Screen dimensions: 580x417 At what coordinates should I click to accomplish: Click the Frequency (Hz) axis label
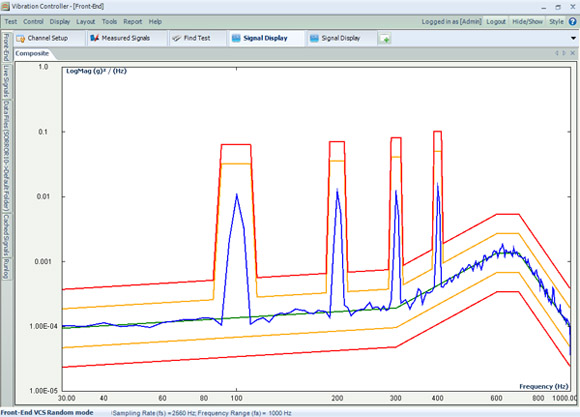(x=543, y=386)
